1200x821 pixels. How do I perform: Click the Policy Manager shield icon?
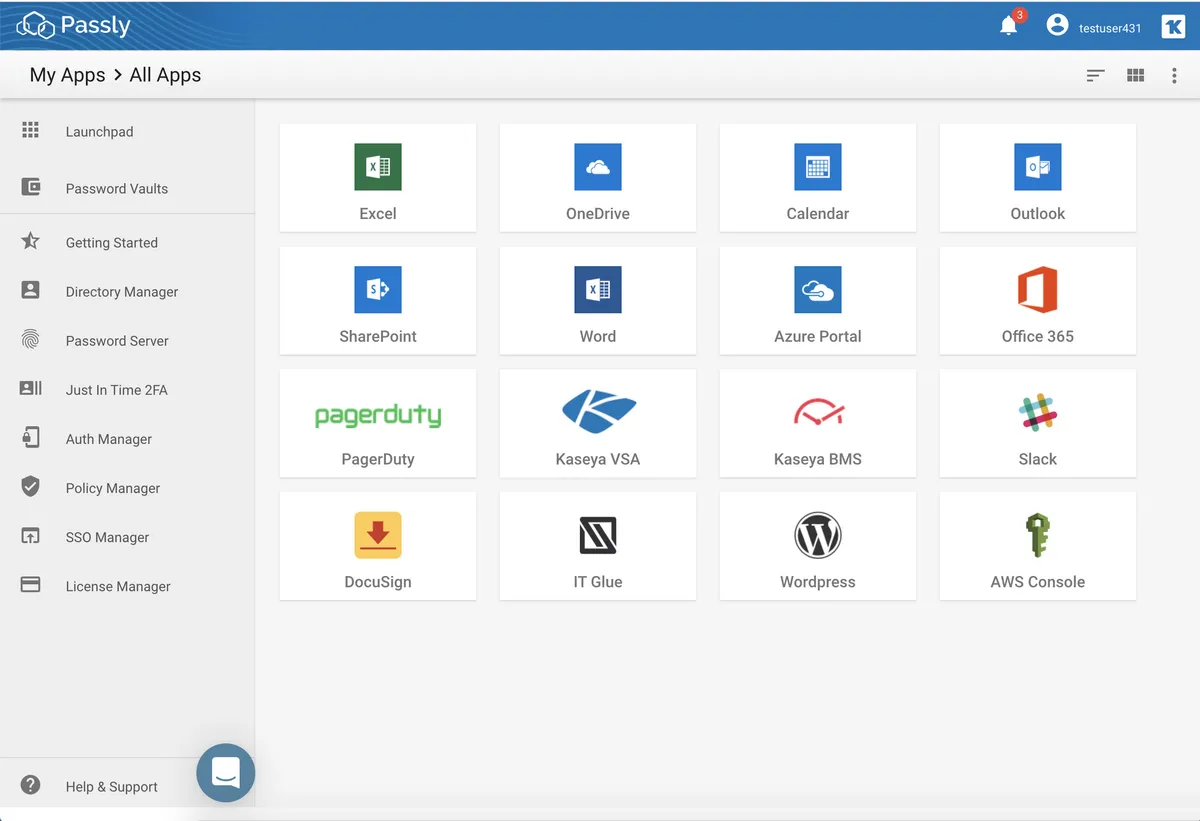coord(31,487)
